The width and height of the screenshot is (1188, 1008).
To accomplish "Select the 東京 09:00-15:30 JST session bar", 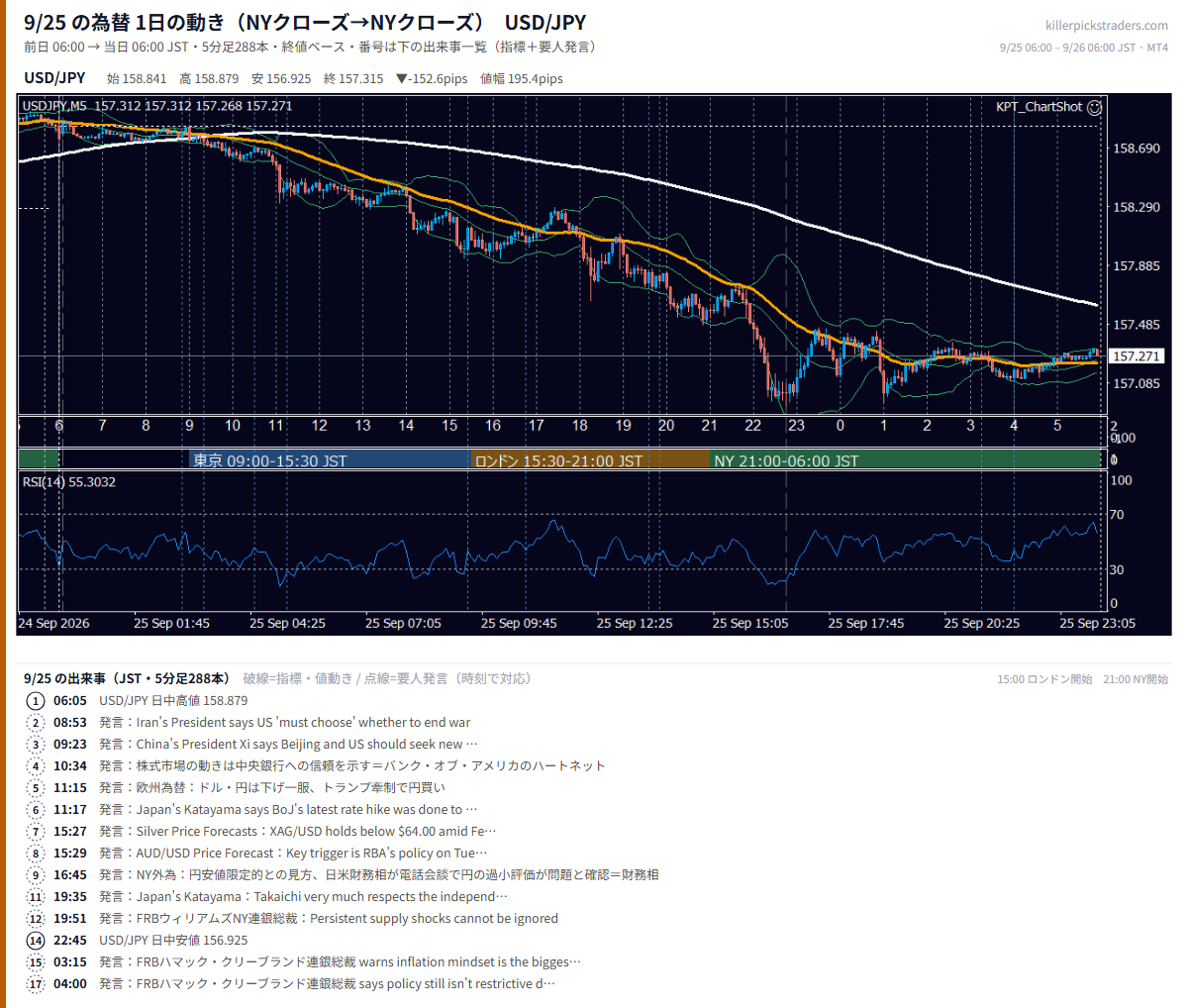I will 329,460.
